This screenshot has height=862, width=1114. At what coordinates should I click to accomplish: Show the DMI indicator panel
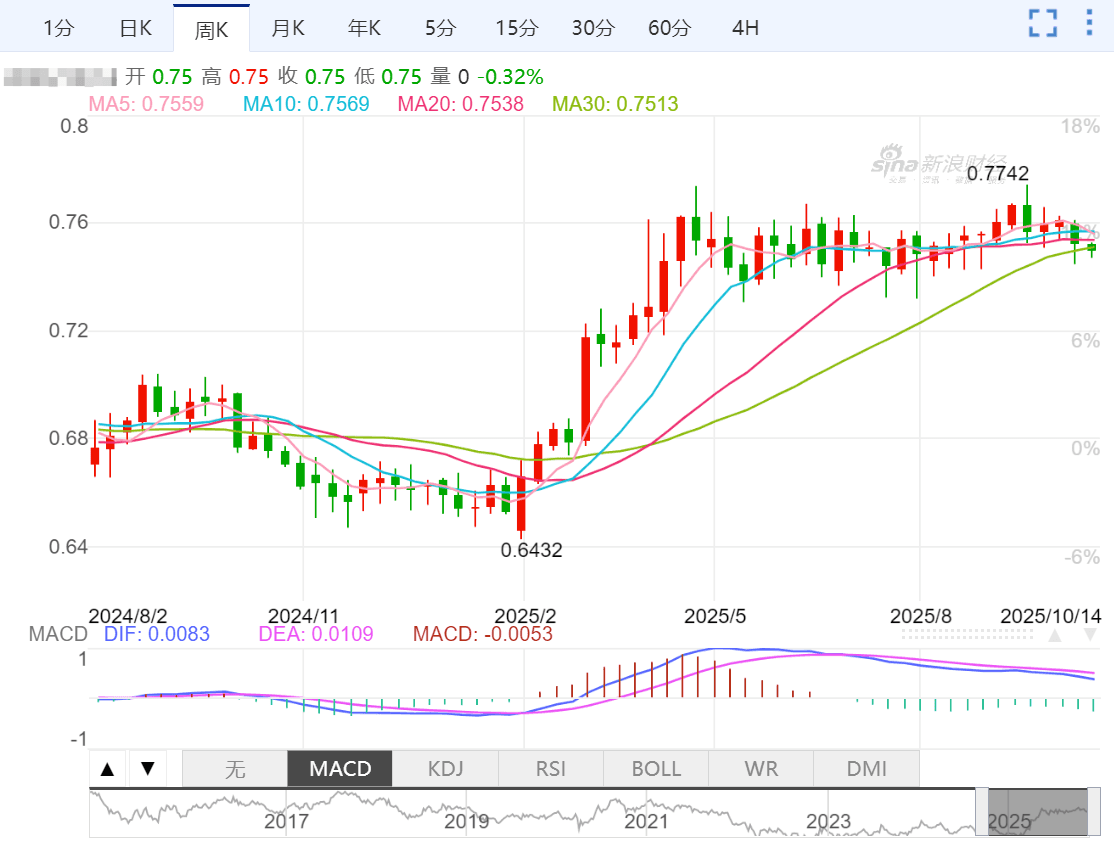click(866, 769)
